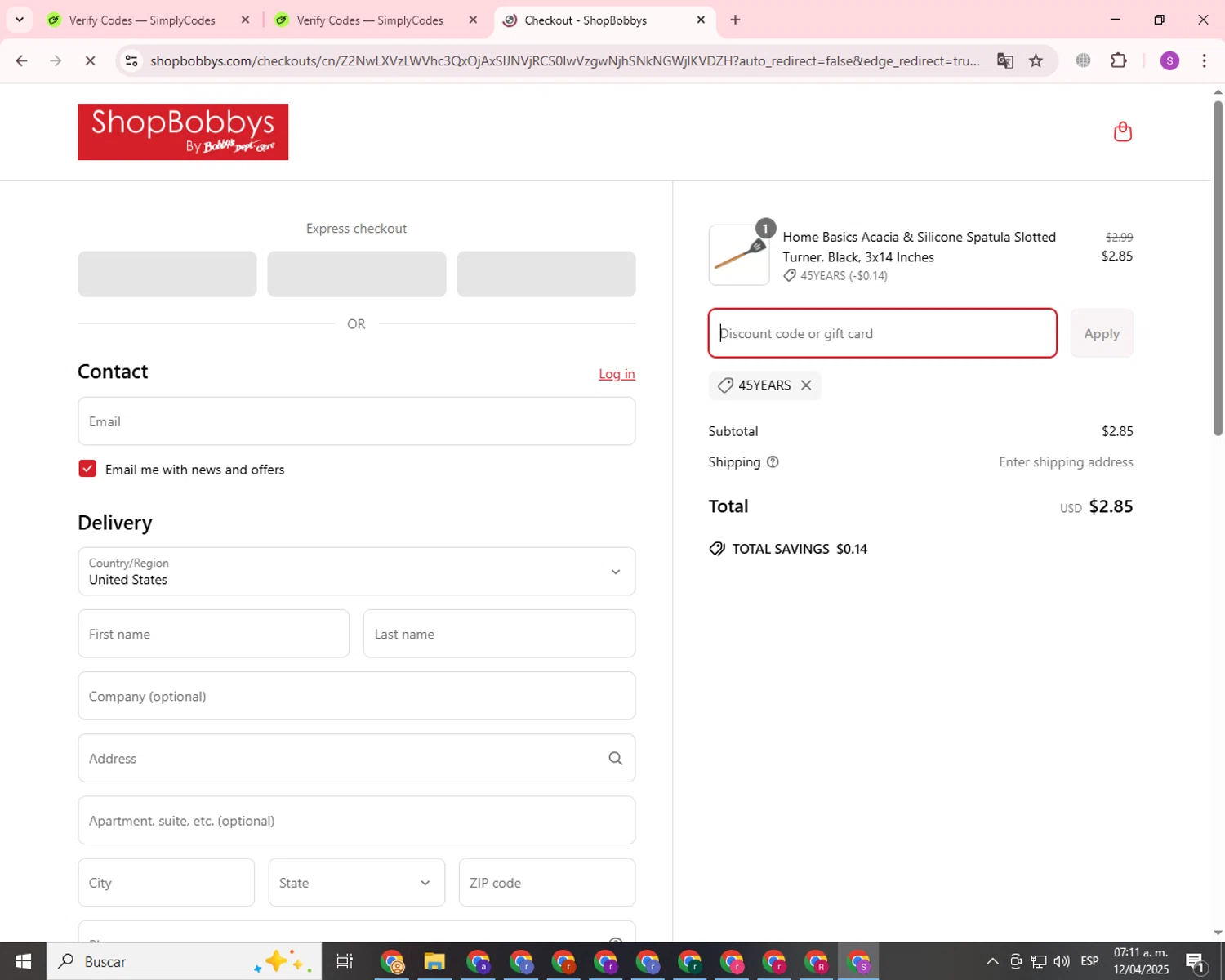Click the third express checkout button placeholder
Image resolution: width=1225 pixels, height=980 pixels.
[546, 274]
